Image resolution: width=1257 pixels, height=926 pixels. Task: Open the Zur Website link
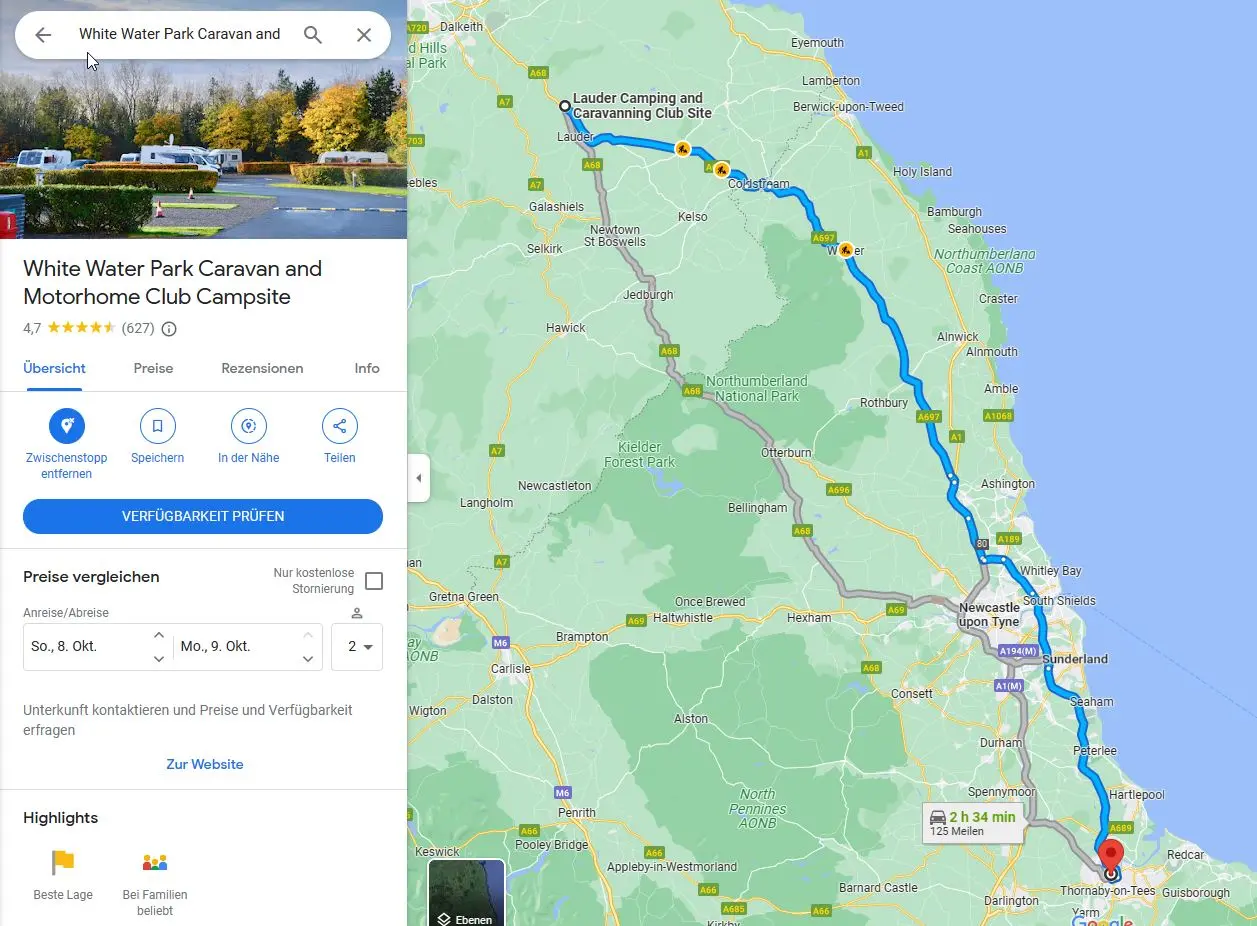pos(205,764)
